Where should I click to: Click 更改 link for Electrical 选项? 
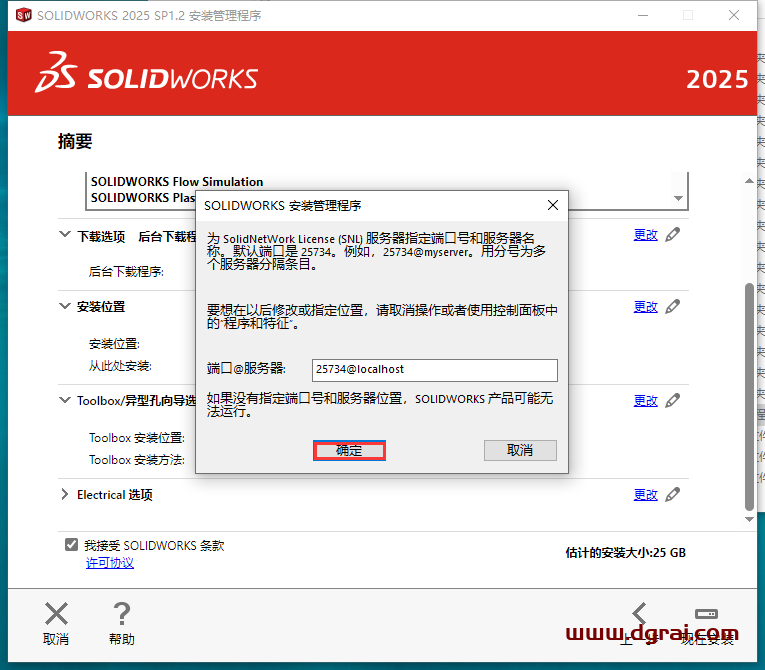pyautogui.click(x=645, y=495)
